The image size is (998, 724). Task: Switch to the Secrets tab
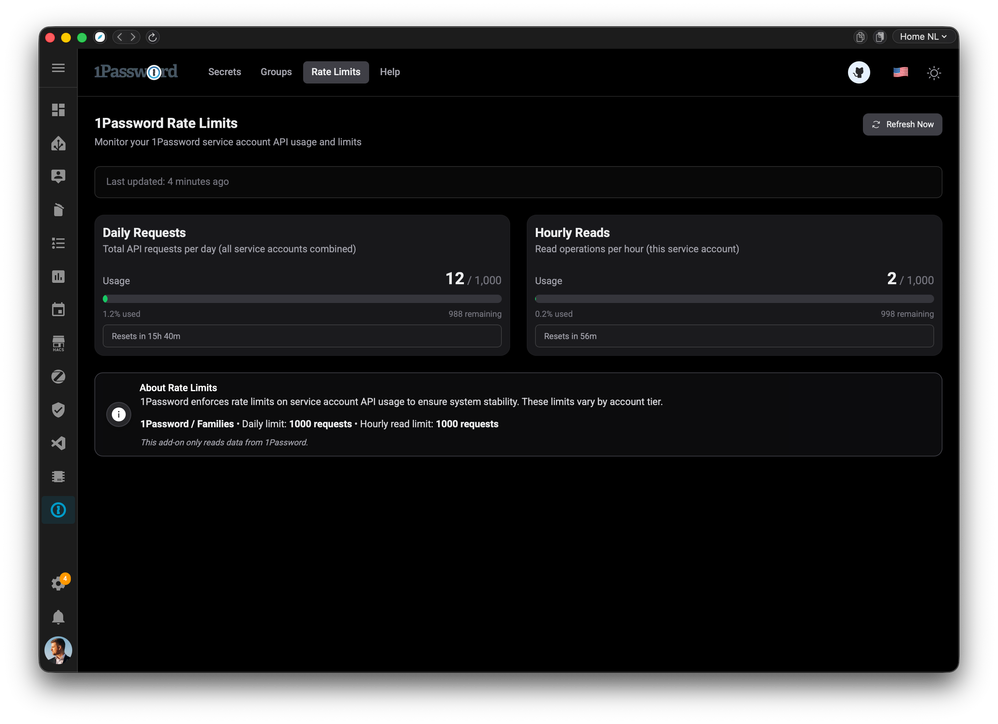224,72
